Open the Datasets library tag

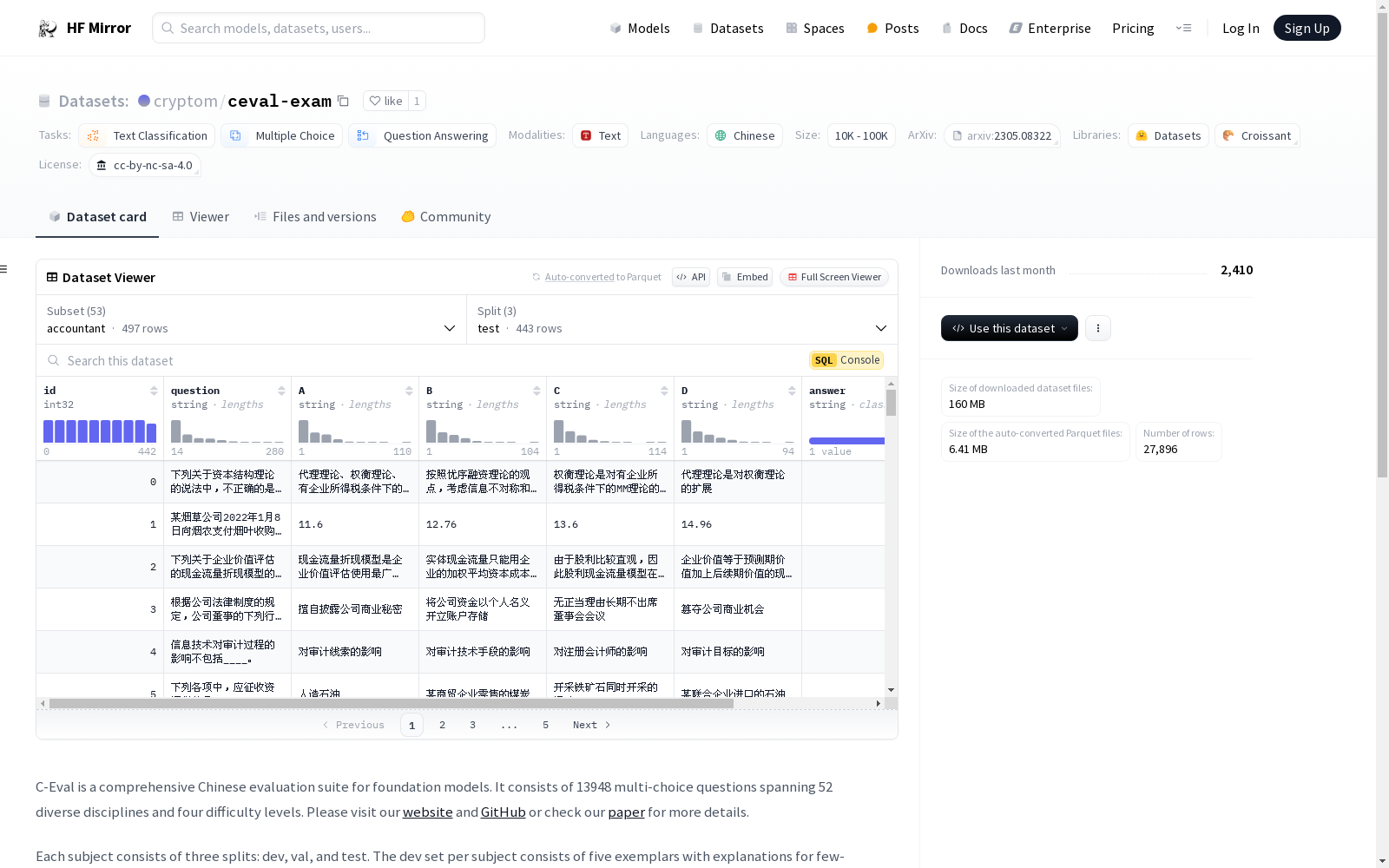coord(1168,135)
